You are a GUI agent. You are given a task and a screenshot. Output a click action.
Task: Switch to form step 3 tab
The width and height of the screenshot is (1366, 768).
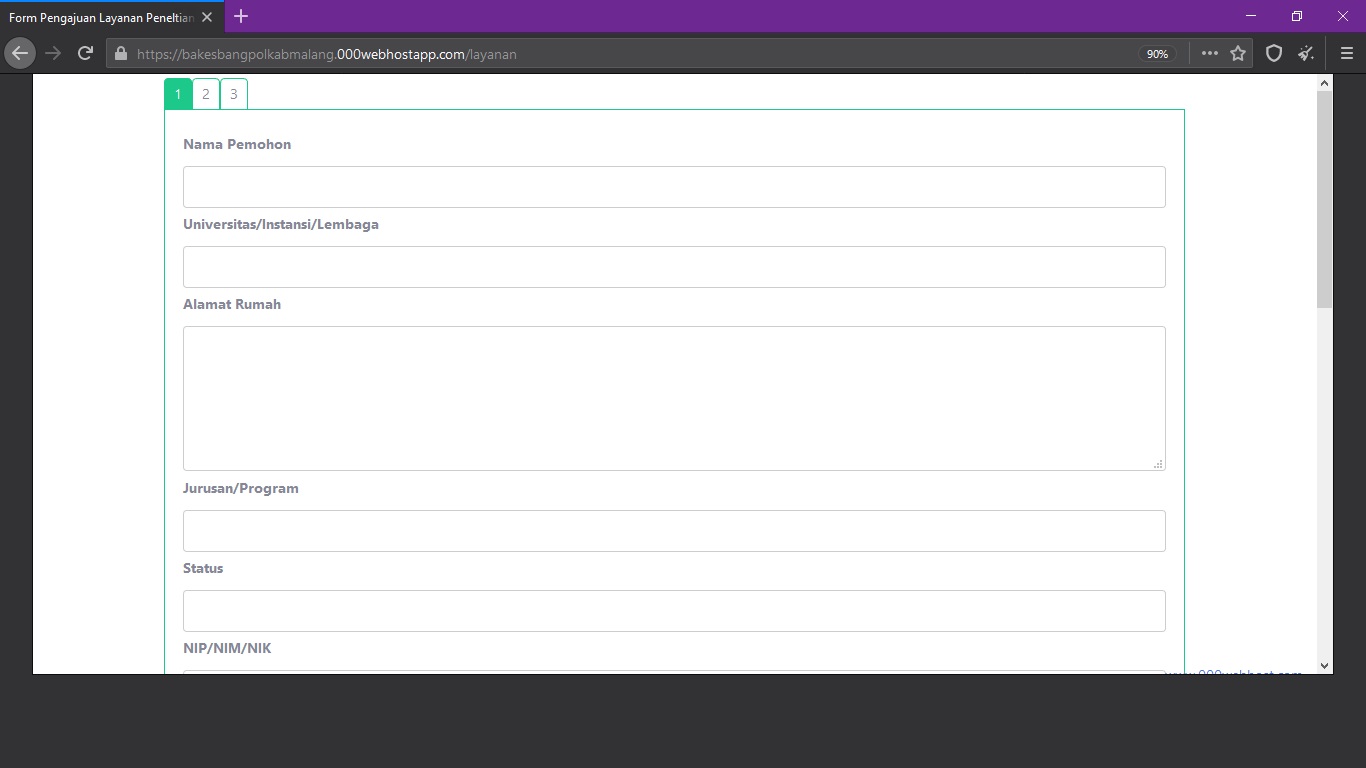[234, 94]
